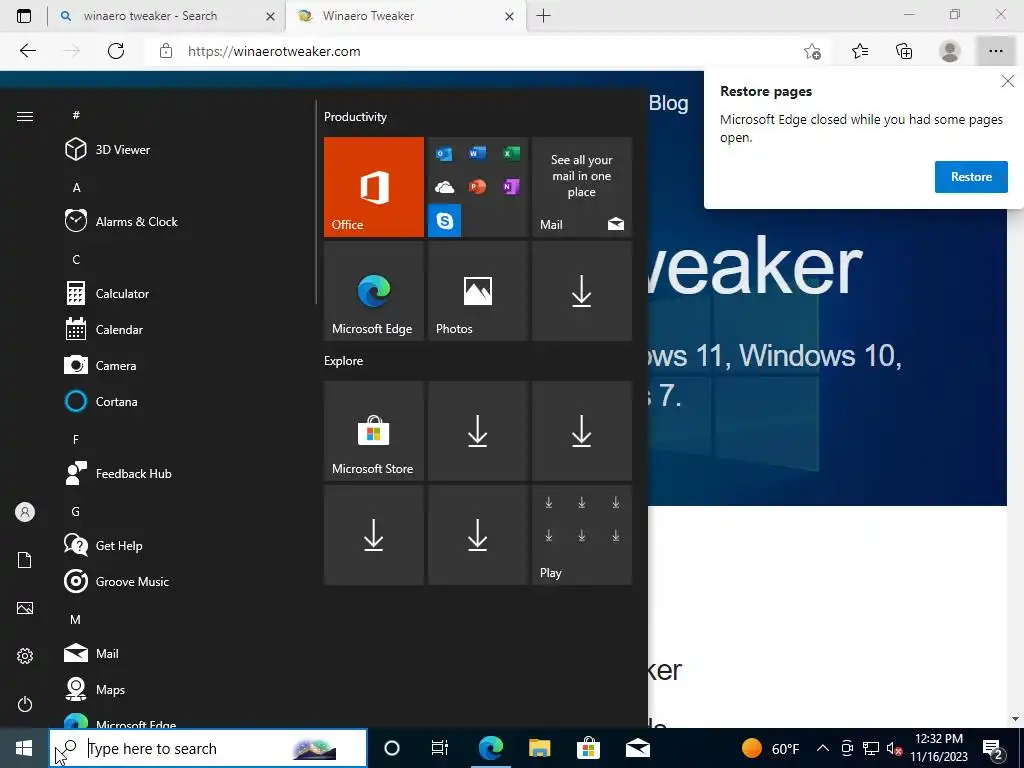1024x768 pixels.
Task: Open Groove Music
Action: (183, 581)
